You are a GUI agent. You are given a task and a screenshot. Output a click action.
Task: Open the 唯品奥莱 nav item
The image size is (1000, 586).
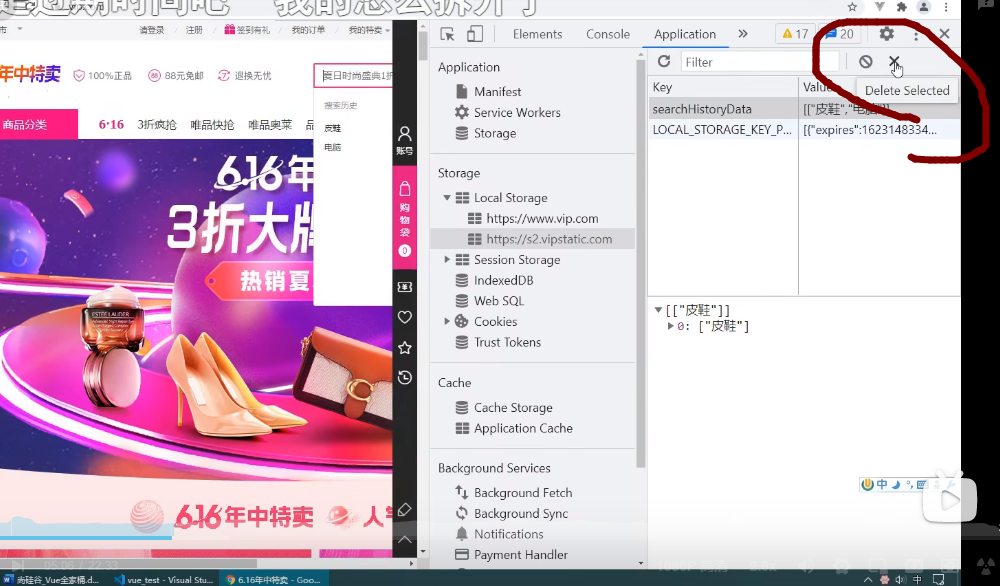(x=270, y=124)
